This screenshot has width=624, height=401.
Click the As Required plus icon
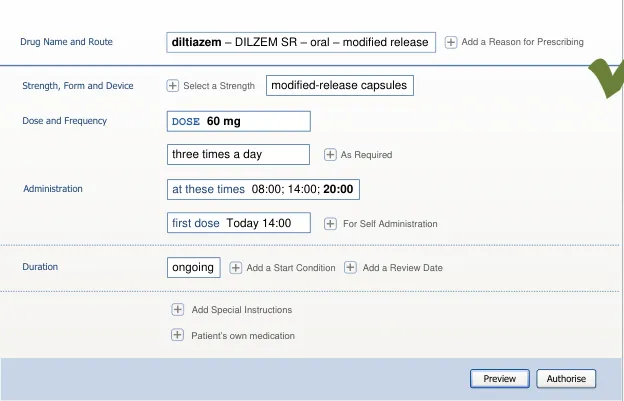[330, 155]
